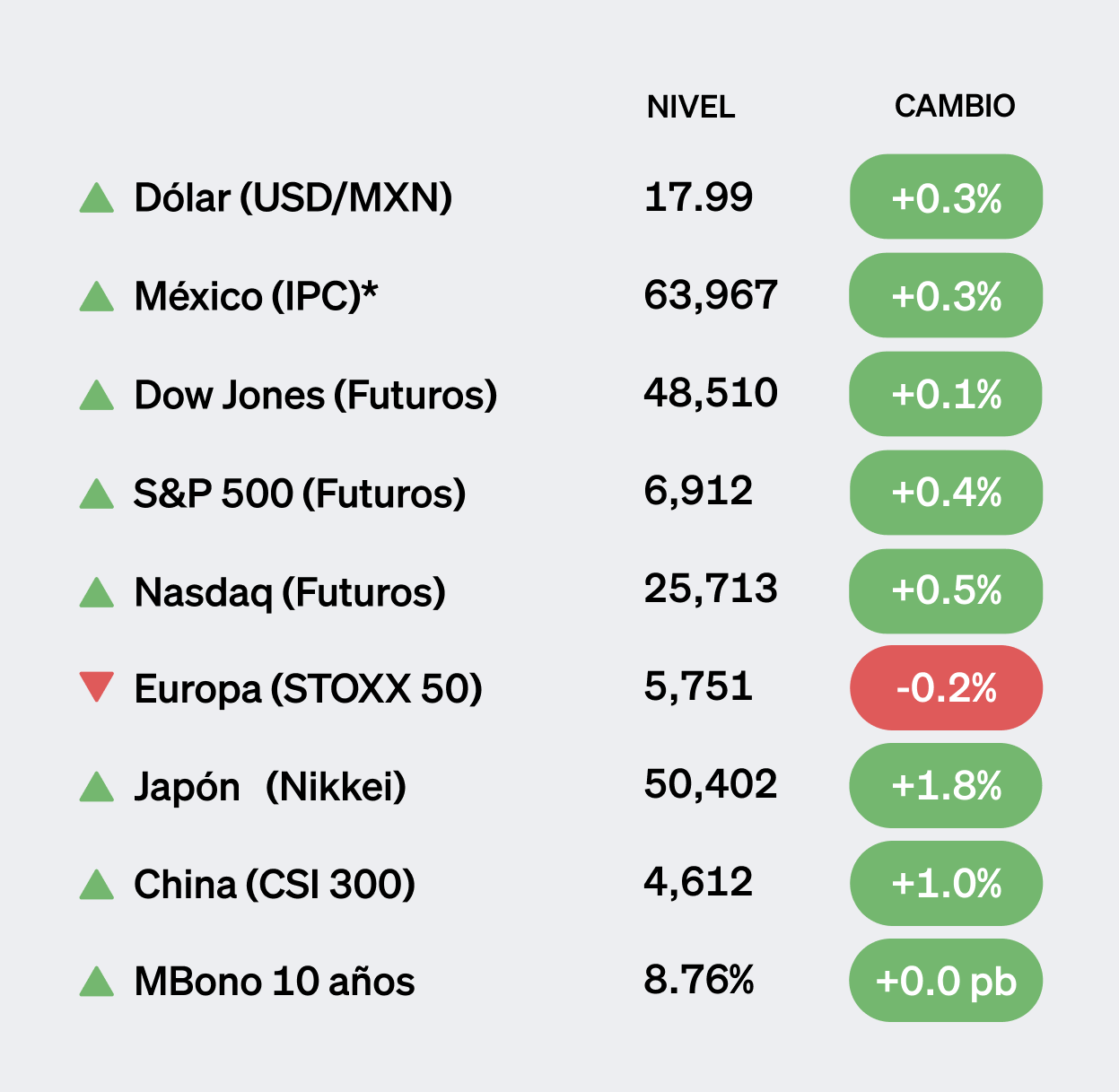Viewport: 1119px width, 1092px height.
Task: Click the red down arrow beside Europa (STOXX 50)
Action: pos(97,686)
